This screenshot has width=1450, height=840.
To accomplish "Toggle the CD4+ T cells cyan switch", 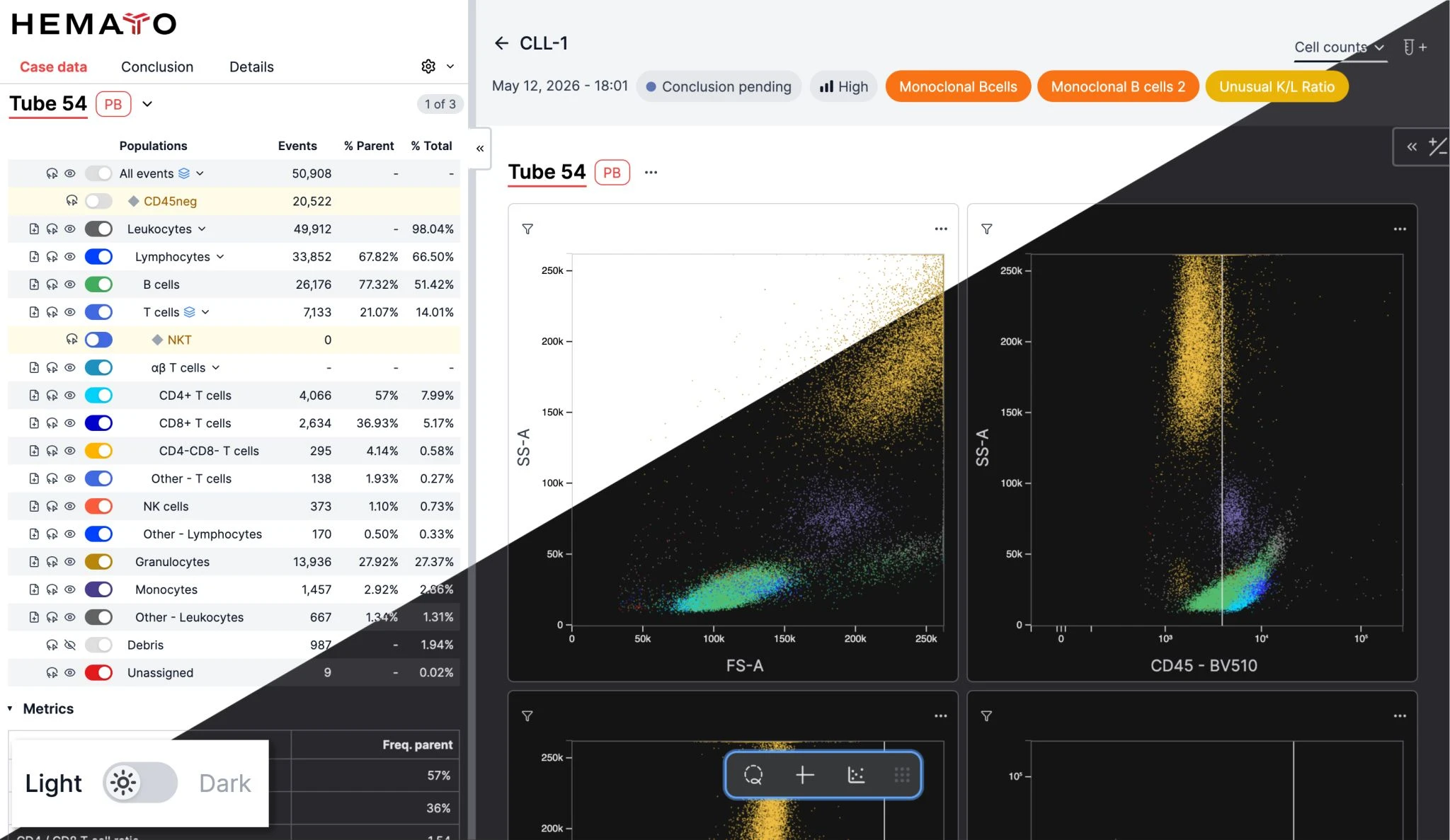I will click(98, 396).
